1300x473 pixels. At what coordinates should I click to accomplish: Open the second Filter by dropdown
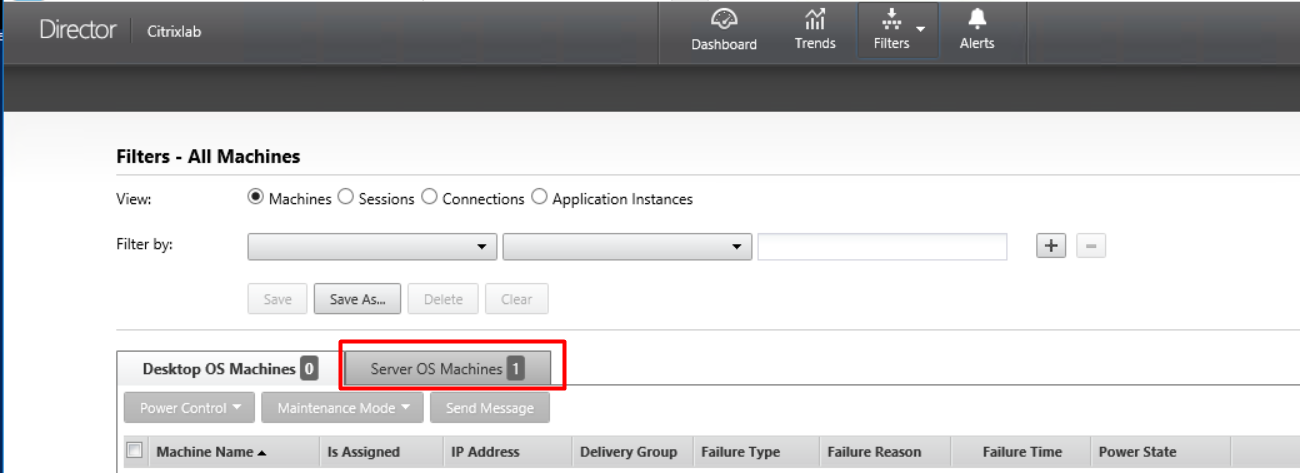tap(627, 247)
